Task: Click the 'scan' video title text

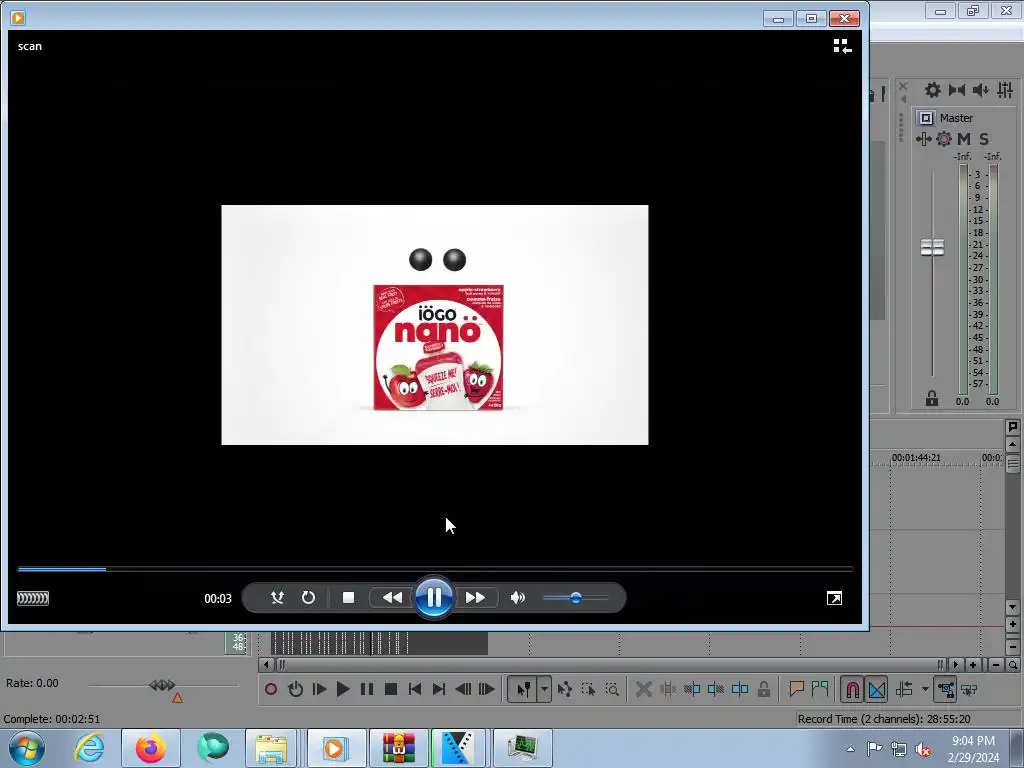Action: tap(29, 46)
